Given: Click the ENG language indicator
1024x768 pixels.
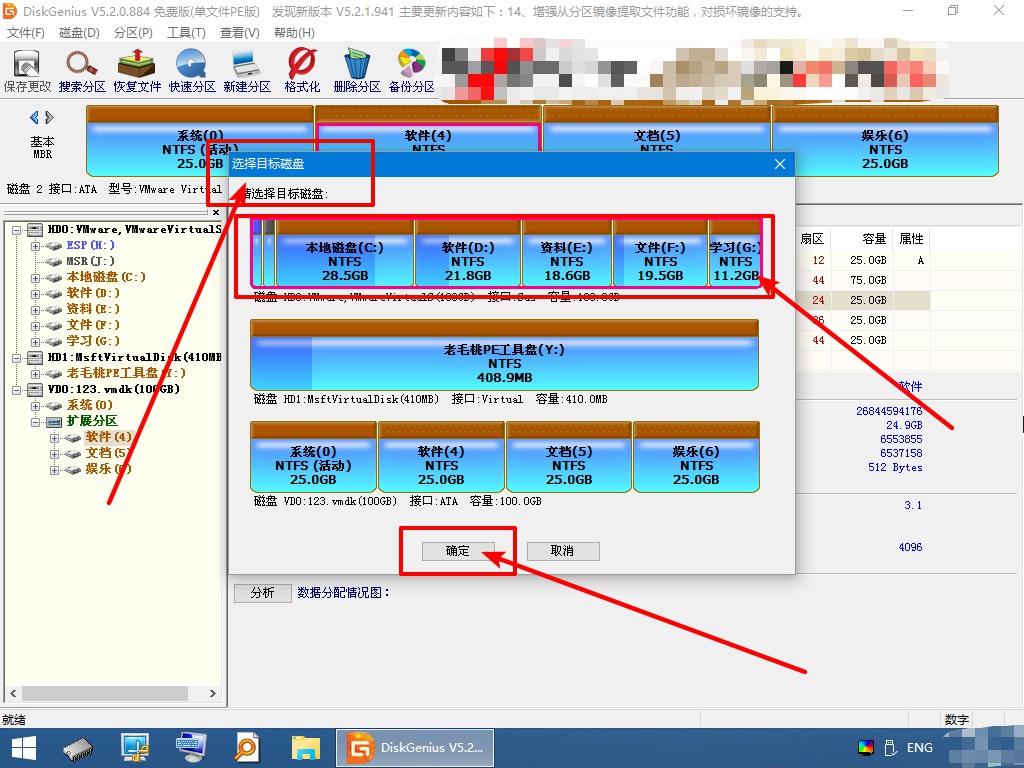Looking at the screenshot, I should pos(920,748).
